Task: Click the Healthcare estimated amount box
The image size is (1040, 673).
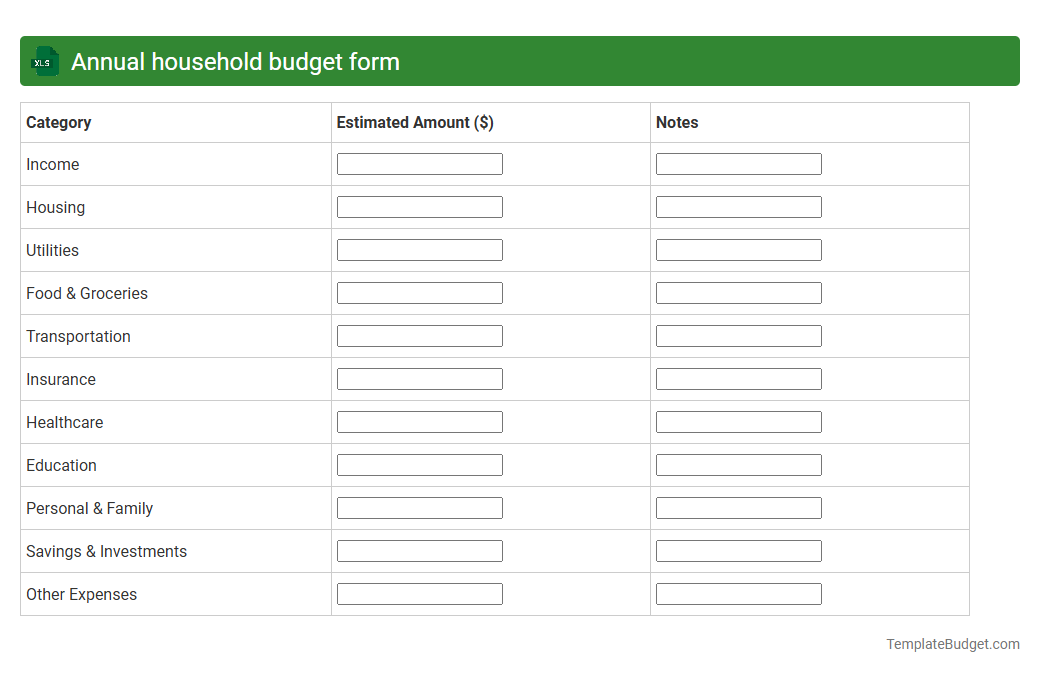Action: click(x=419, y=421)
